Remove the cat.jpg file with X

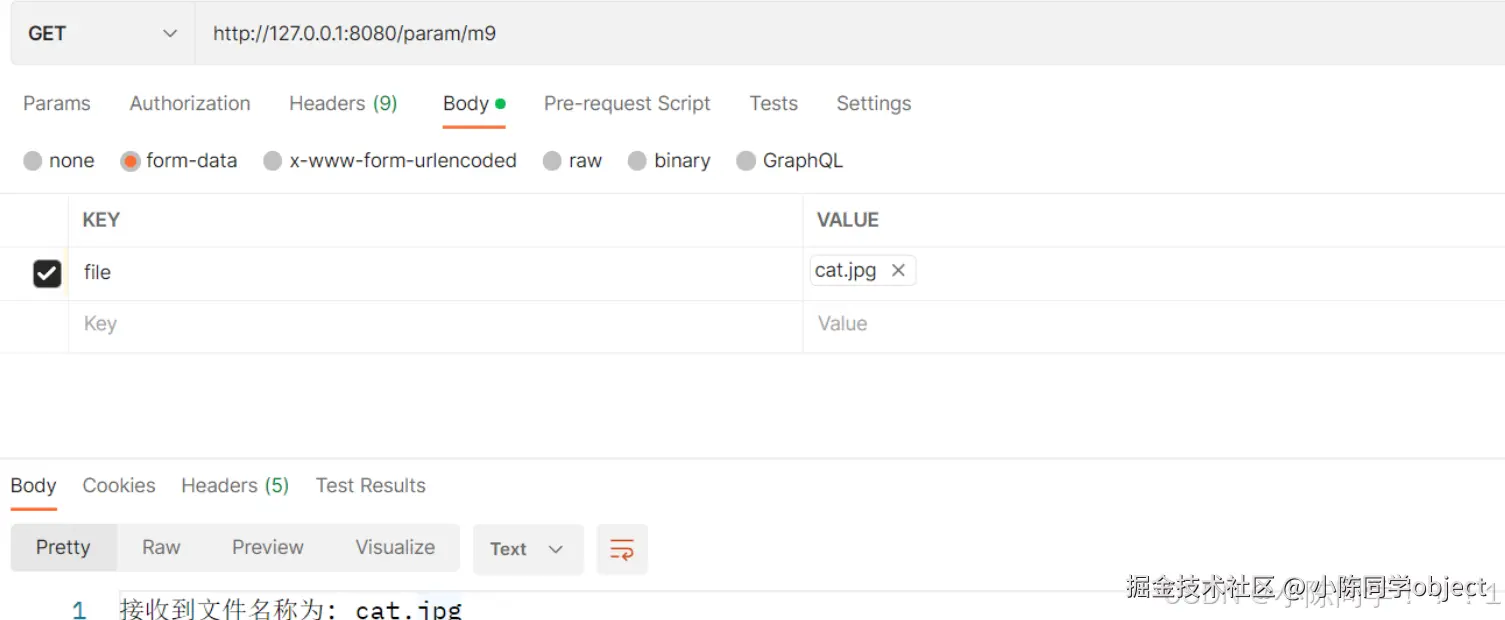click(x=898, y=270)
